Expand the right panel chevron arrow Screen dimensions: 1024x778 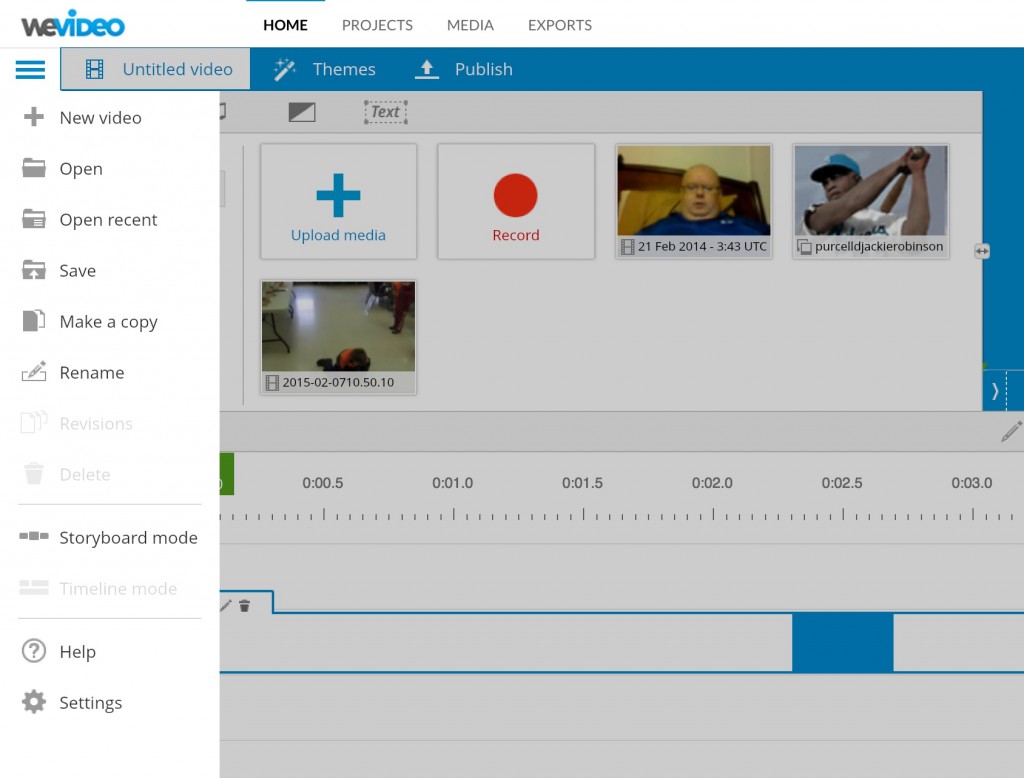995,391
